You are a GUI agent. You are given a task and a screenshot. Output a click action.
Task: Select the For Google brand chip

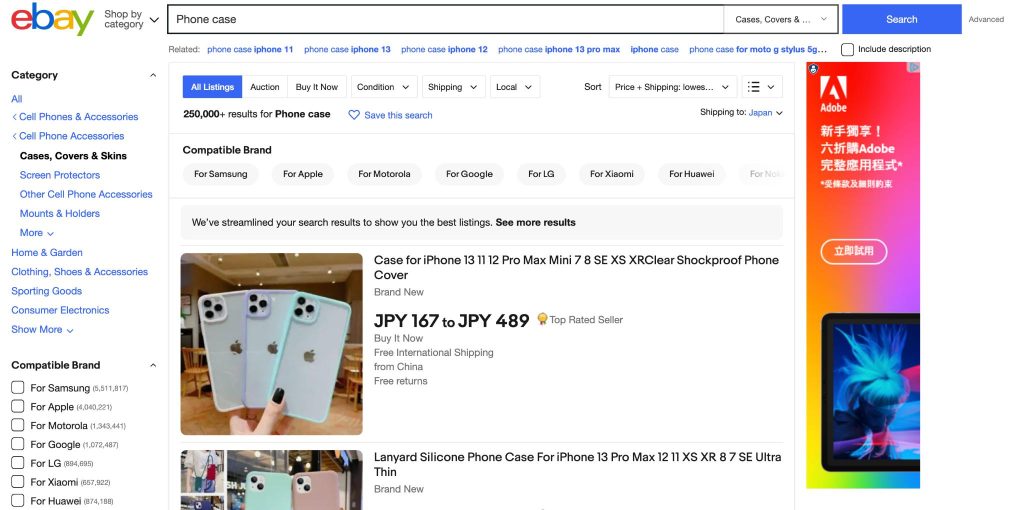pos(469,174)
